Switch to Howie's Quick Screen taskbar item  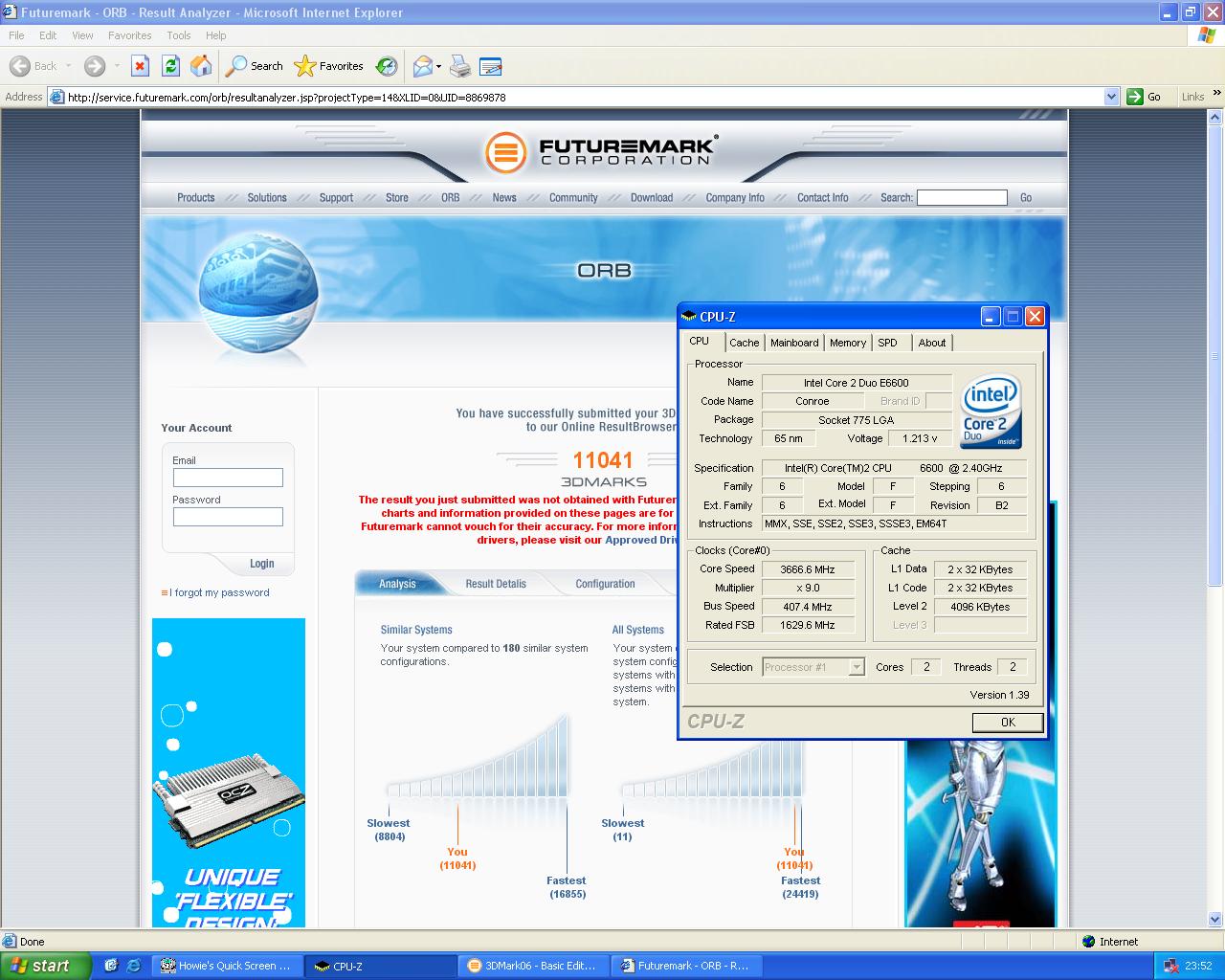point(227,966)
